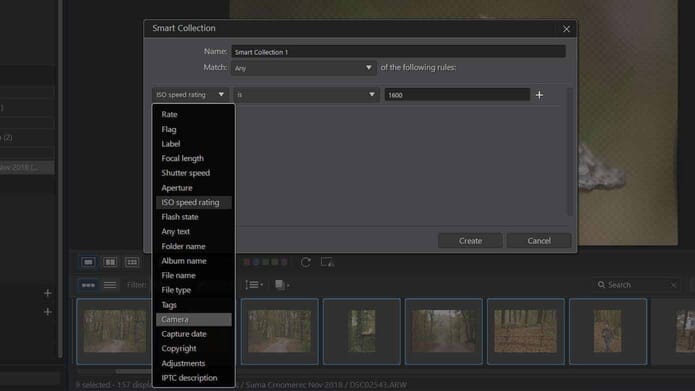Cancel the Smart Collection dialog
Viewport: 695px width, 391px height.
pyautogui.click(x=539, y=241)
